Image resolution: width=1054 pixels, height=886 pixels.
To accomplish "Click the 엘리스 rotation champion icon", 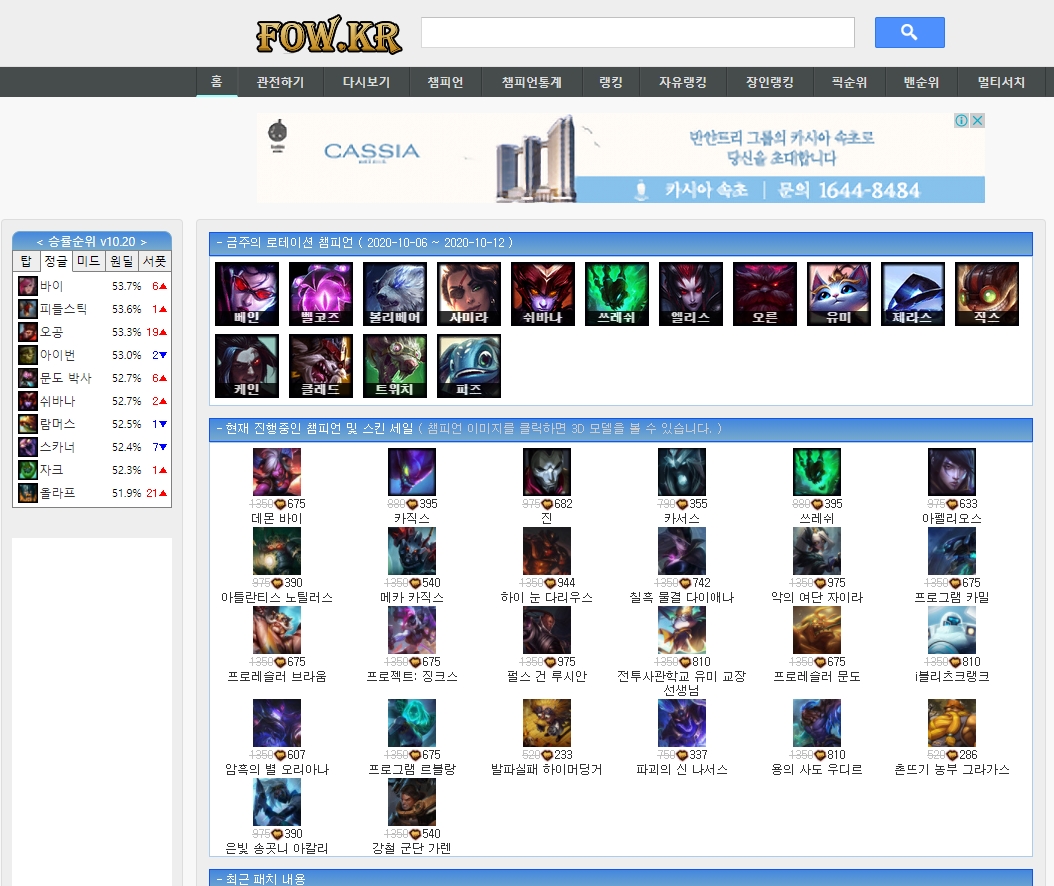I will [x=690, y=294].
